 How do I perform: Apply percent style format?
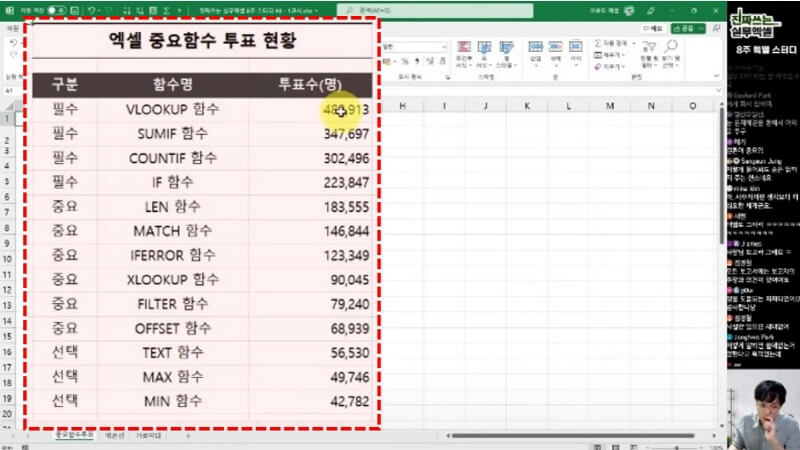405,62
